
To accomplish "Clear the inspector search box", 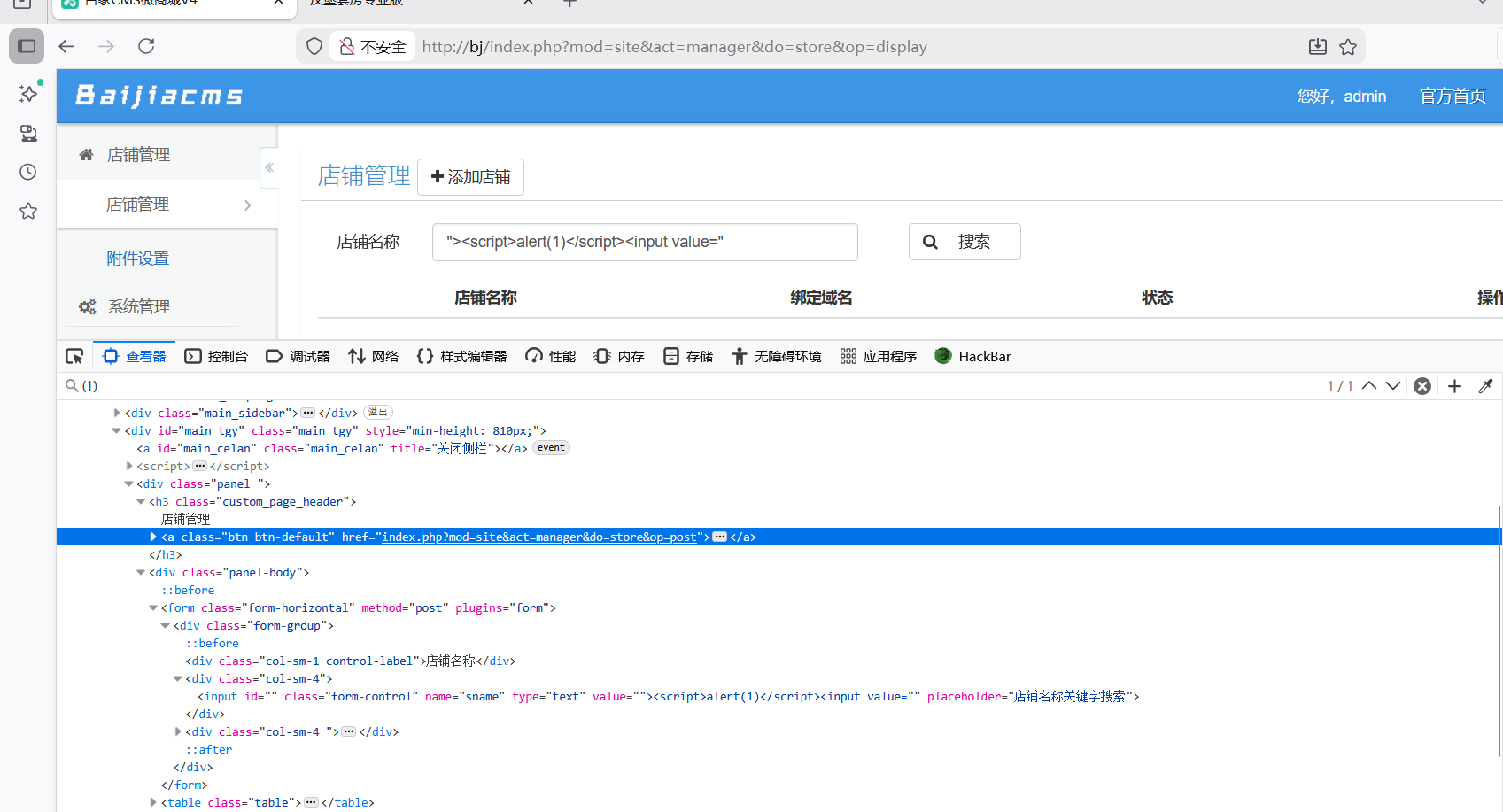I will (1422, 386).
